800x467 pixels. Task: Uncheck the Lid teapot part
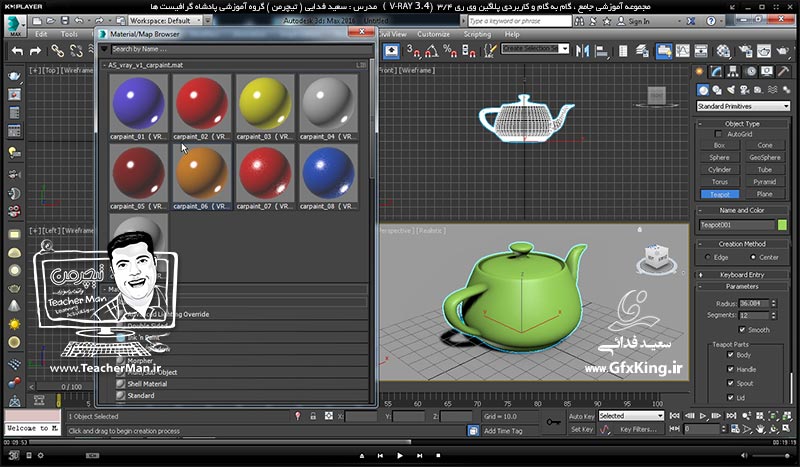[730, 398]
